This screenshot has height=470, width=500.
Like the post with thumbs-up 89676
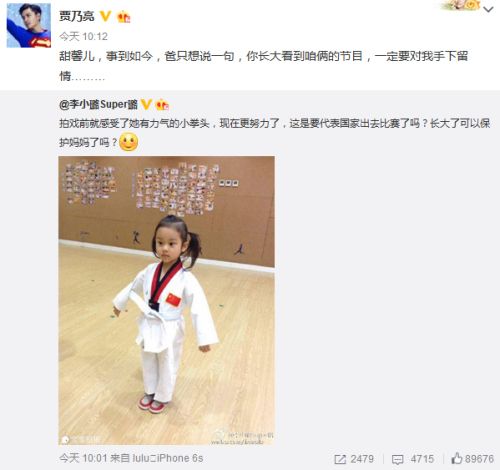[x=472, y=459]
